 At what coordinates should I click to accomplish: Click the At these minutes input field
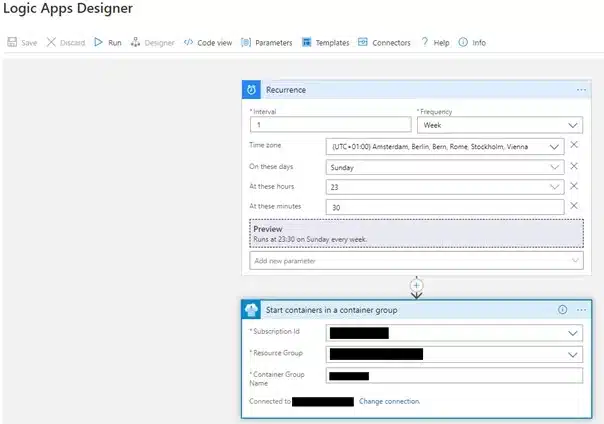[445, 207]
